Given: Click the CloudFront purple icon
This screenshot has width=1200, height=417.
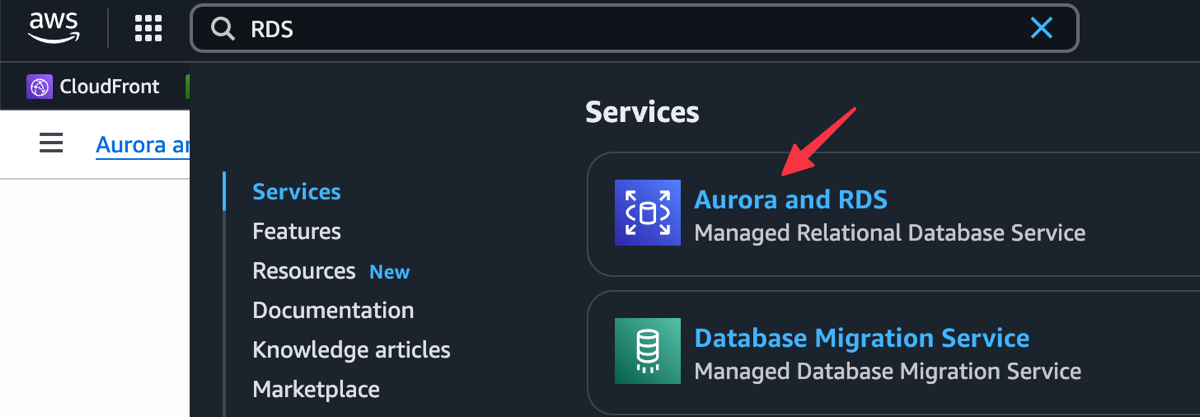Looking at the screenshot, I should tap(39, 87).
